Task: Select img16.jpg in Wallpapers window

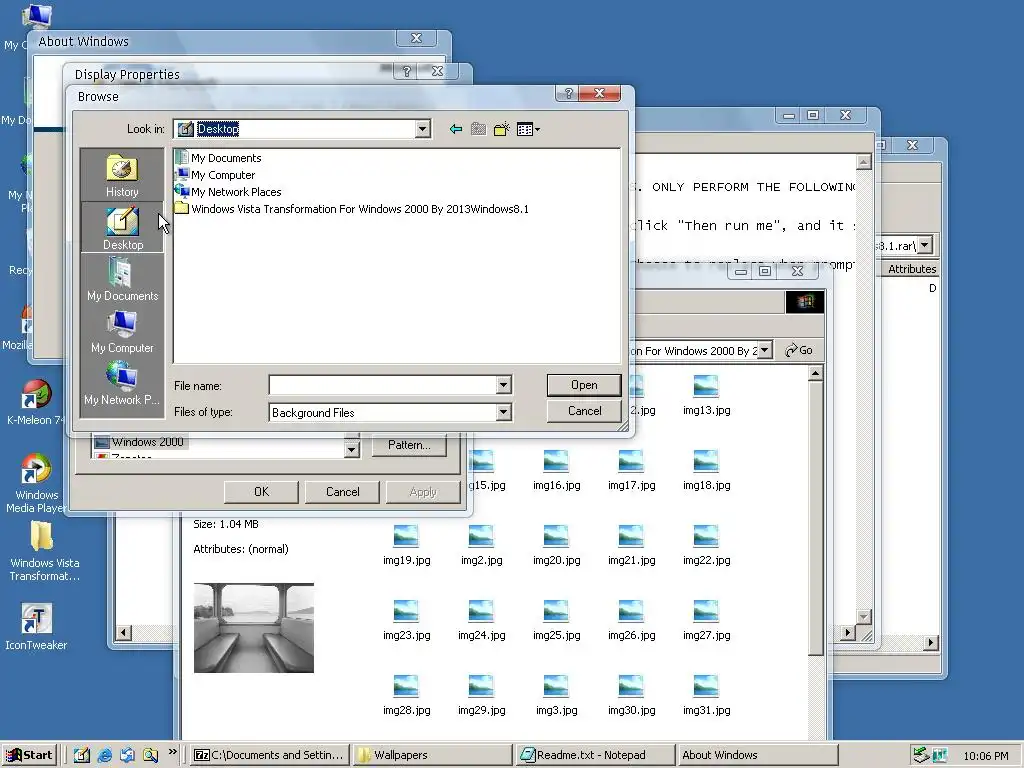Action: 556,470
